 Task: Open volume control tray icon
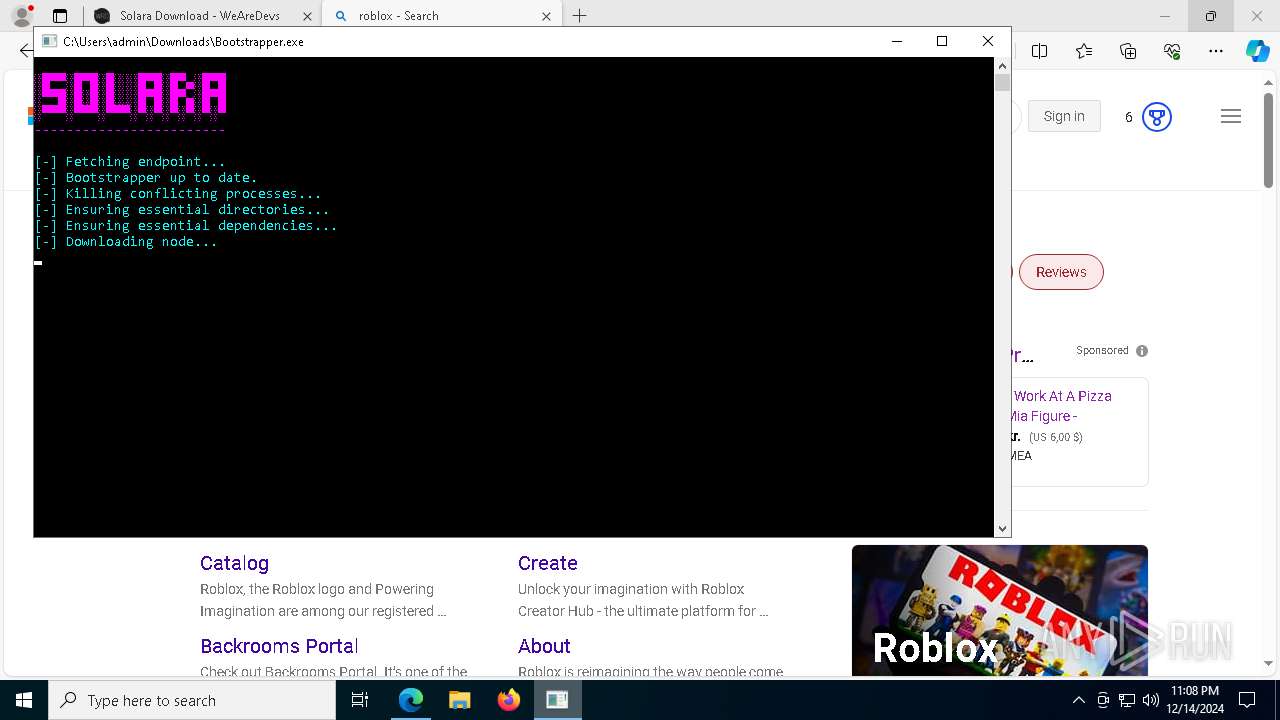tap(1151, 700)
